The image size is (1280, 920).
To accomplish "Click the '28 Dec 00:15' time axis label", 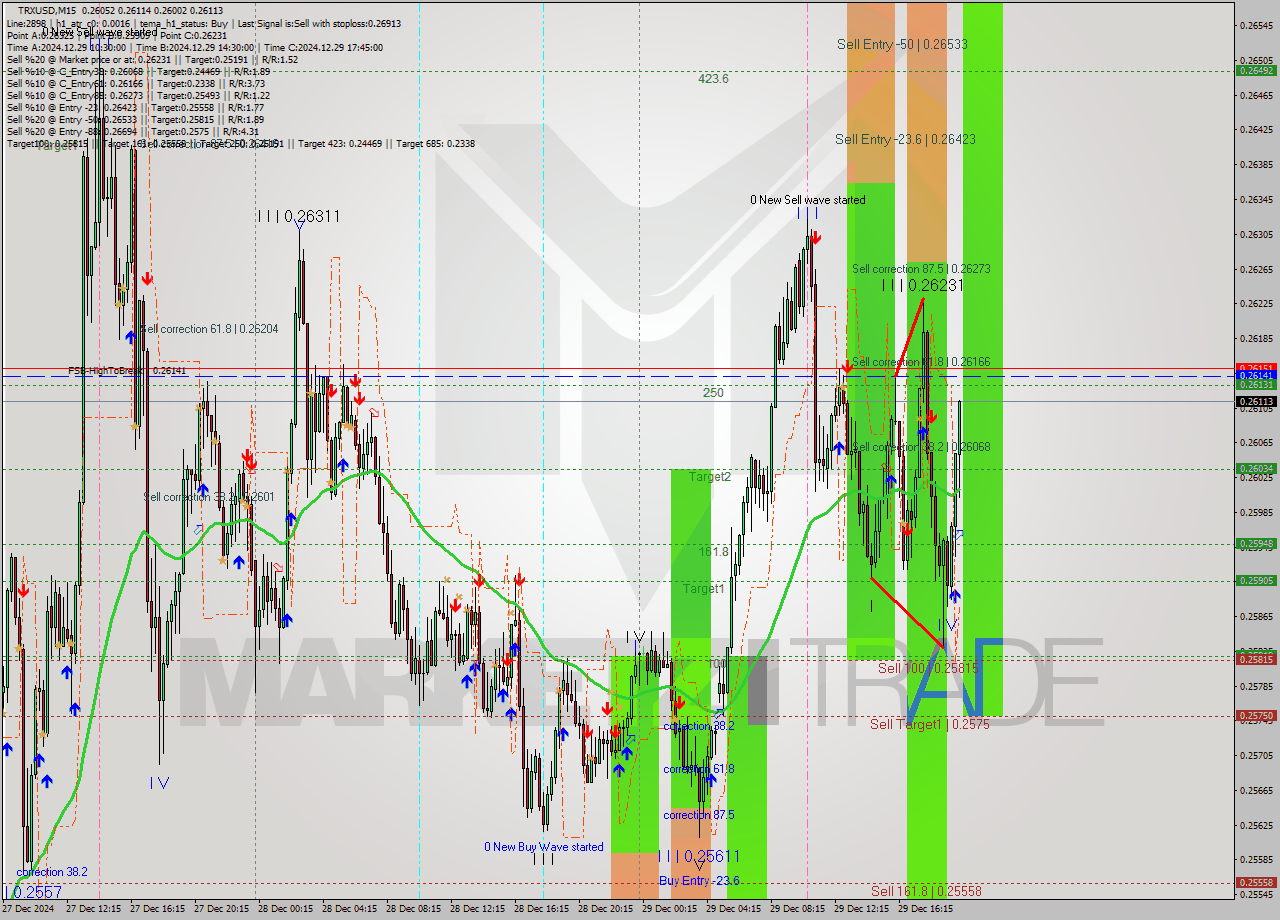I will tap(287, 909).
